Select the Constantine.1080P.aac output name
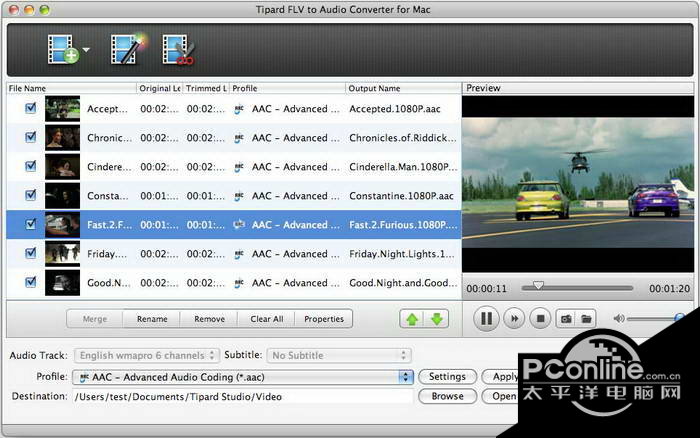This screenshot has height=438, width=700. pos(401,196)
